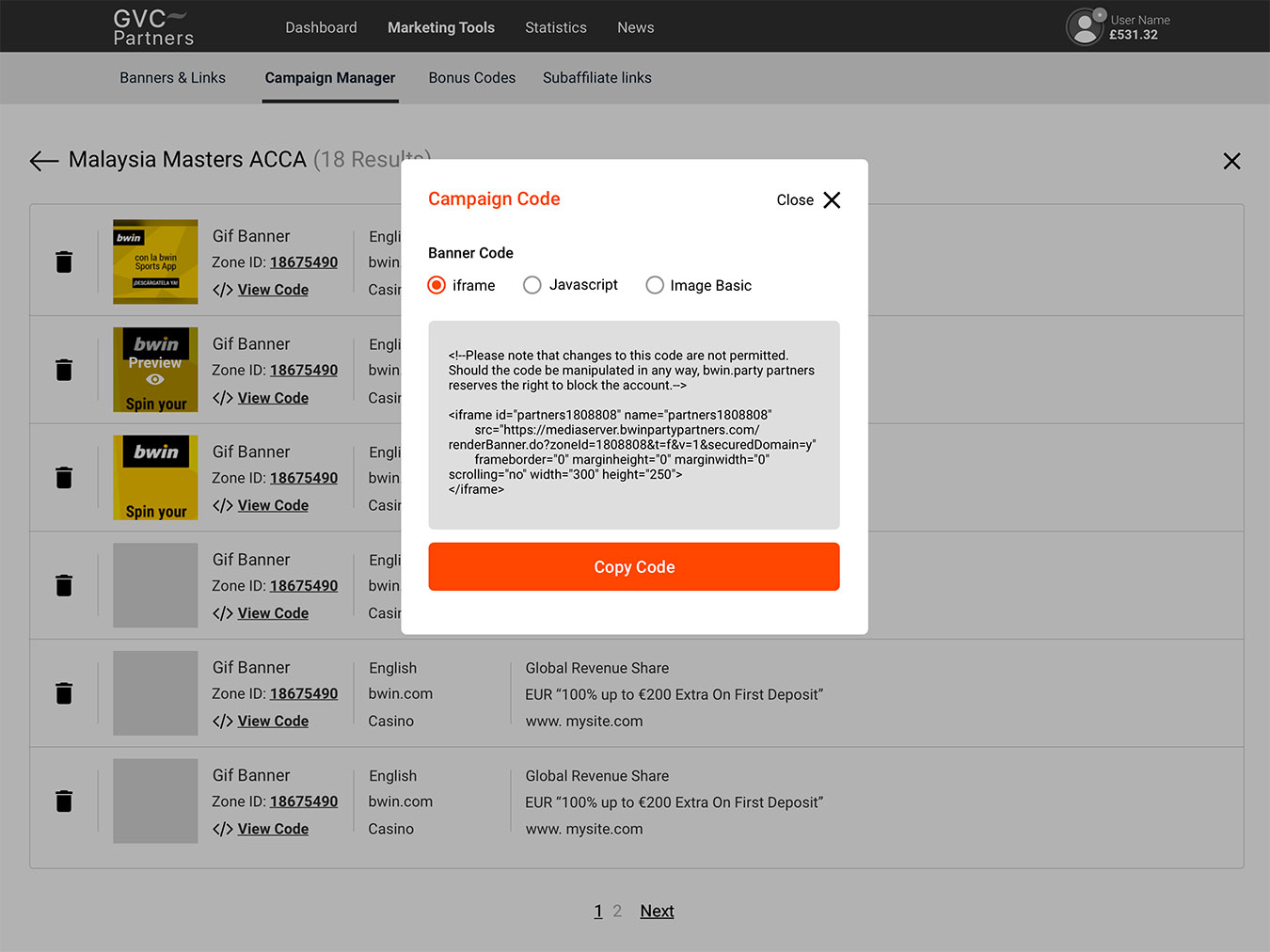
Task: Close the results panel with X icon
Action: pos(1231,161)
